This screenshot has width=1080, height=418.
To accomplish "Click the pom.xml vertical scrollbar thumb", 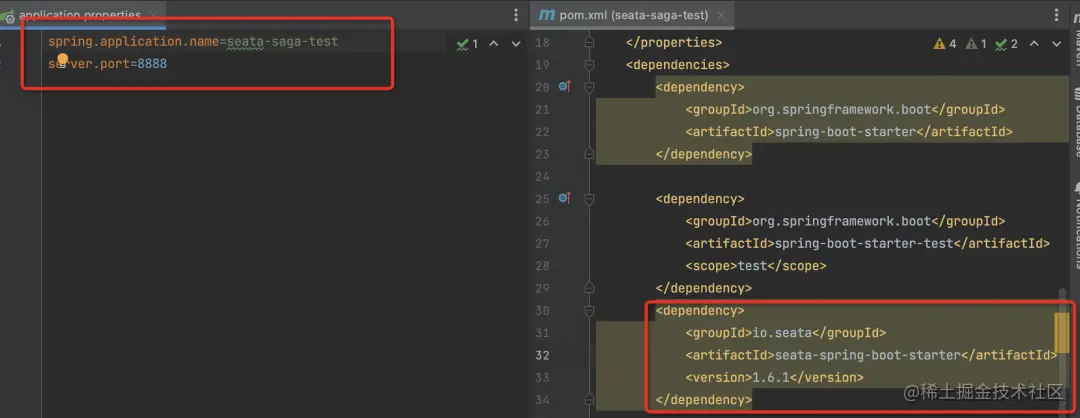I will pos(1062,331).
